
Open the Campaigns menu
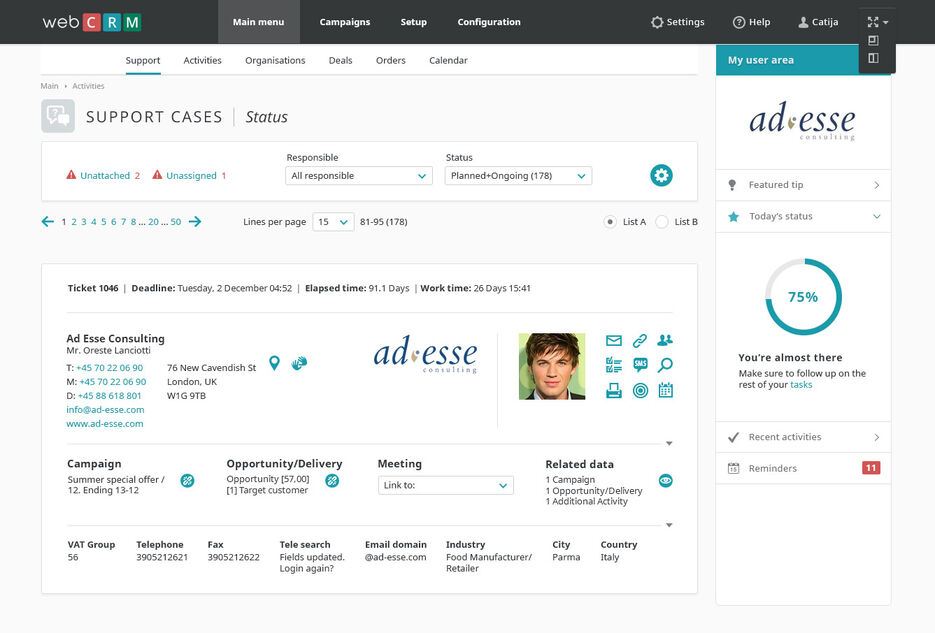click(345, 22)
